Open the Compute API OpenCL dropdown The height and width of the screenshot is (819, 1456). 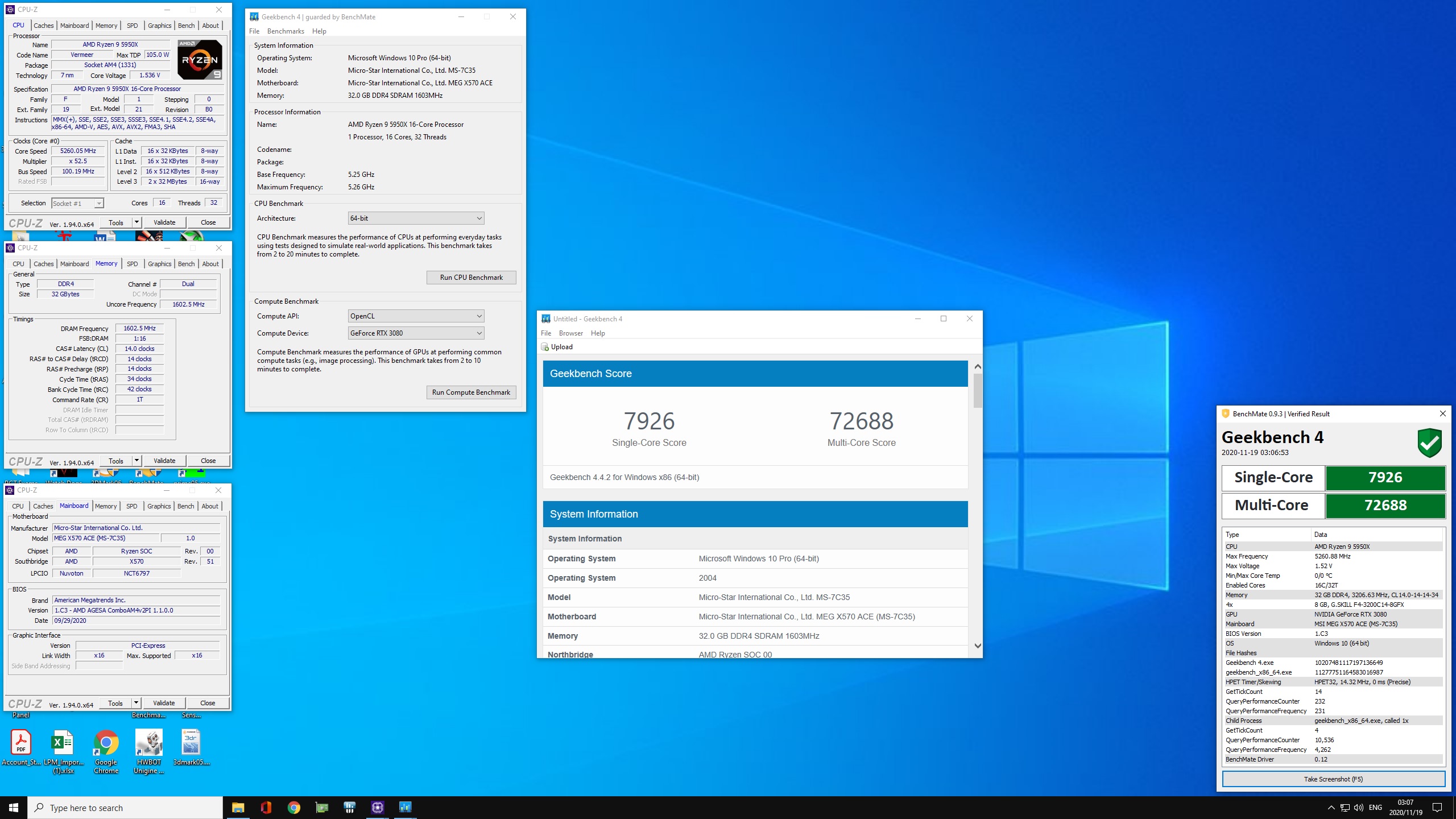416,316
